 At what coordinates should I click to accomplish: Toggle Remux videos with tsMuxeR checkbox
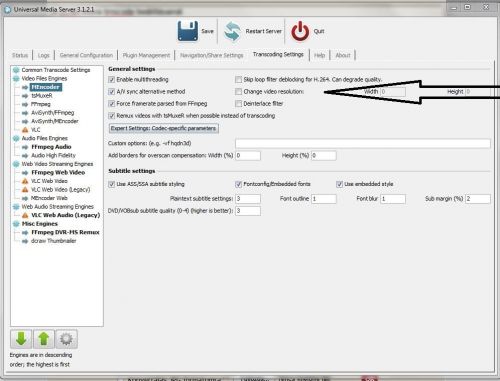[x=112, y=116]
